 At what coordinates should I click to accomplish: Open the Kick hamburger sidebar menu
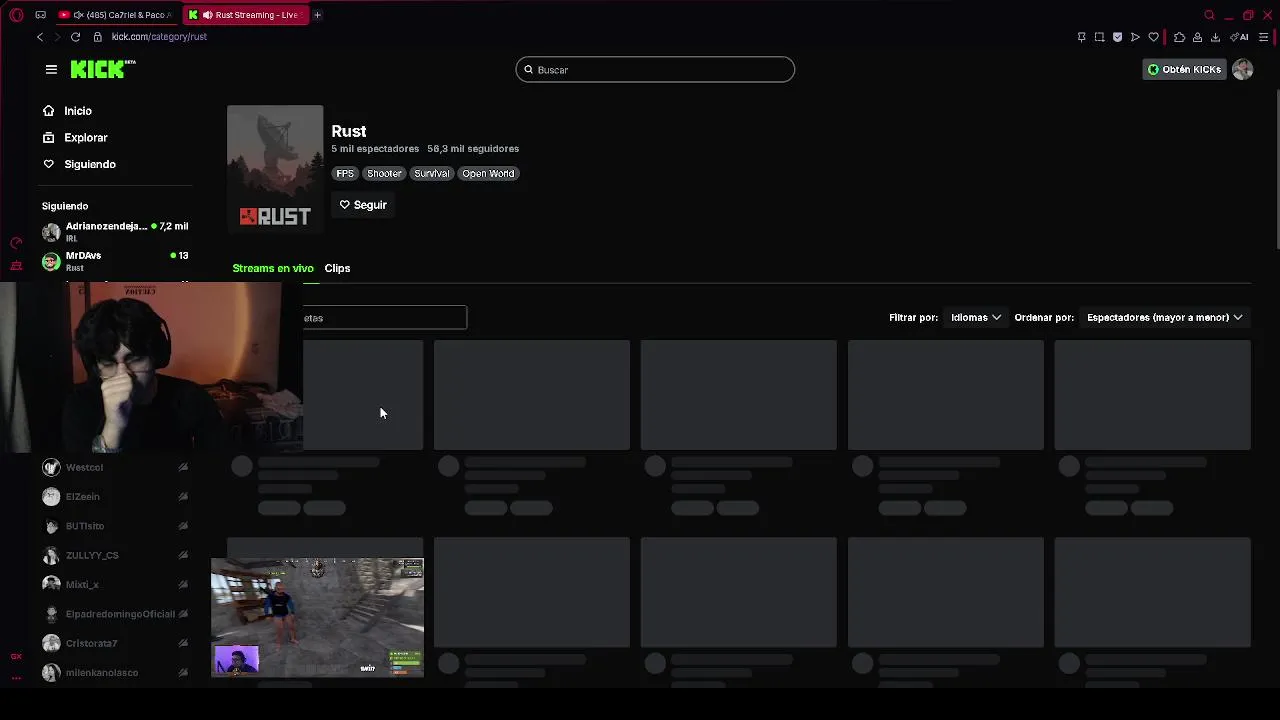(51, 69)
